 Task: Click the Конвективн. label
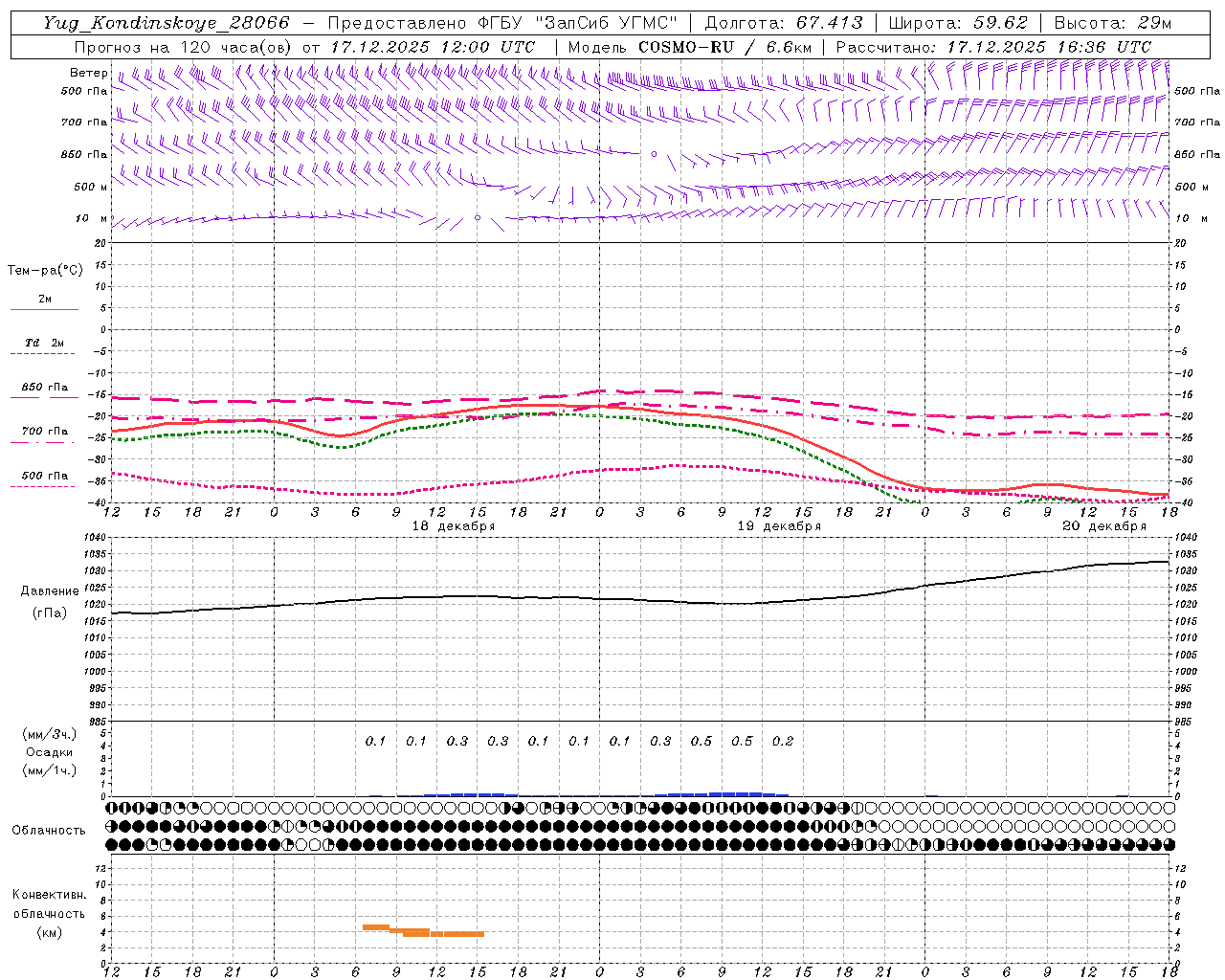[x=49, y=895]
